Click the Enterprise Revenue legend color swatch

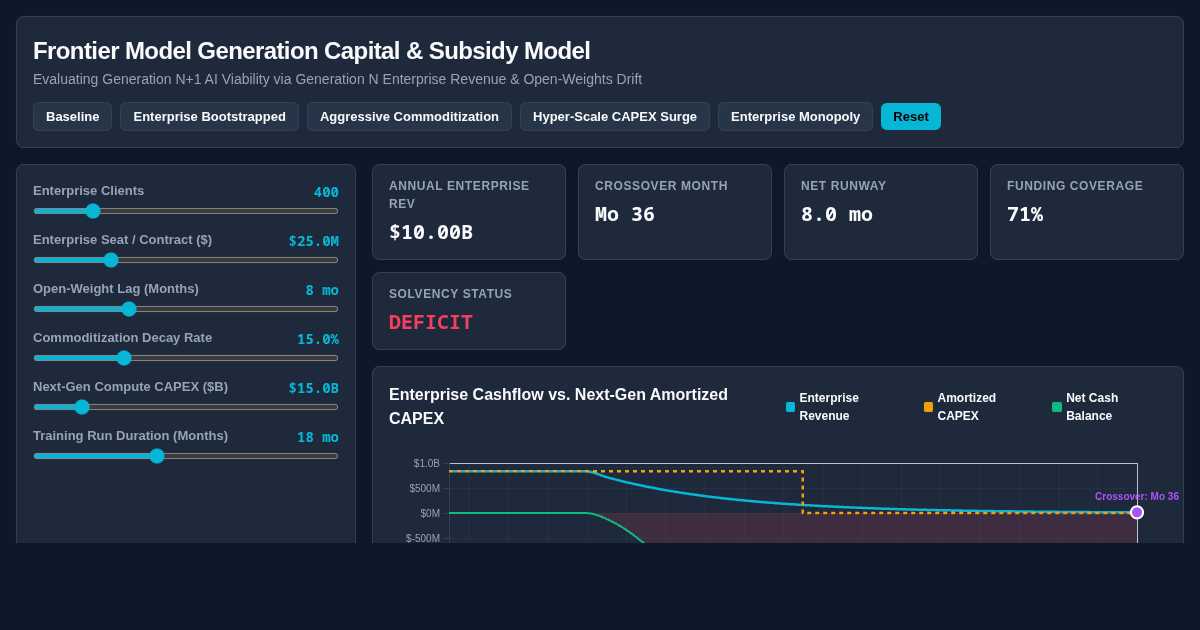791,407
